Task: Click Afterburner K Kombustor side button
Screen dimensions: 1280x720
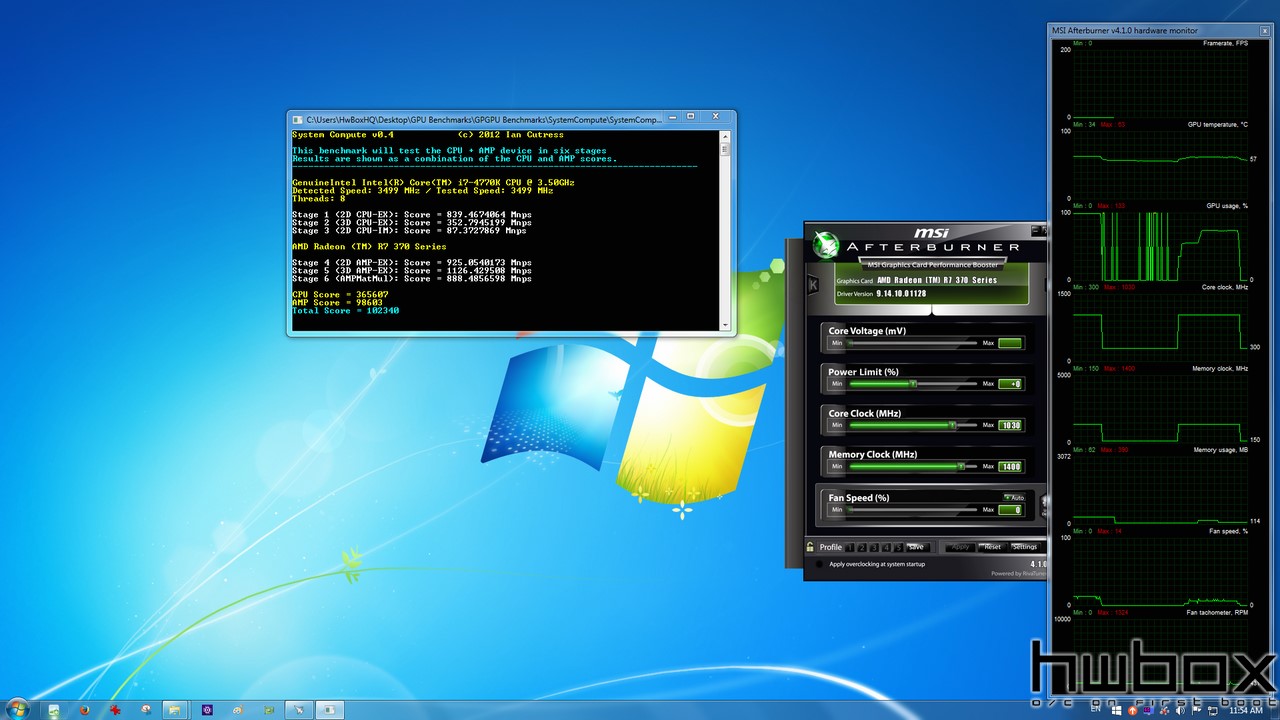Action: [813, 285]
